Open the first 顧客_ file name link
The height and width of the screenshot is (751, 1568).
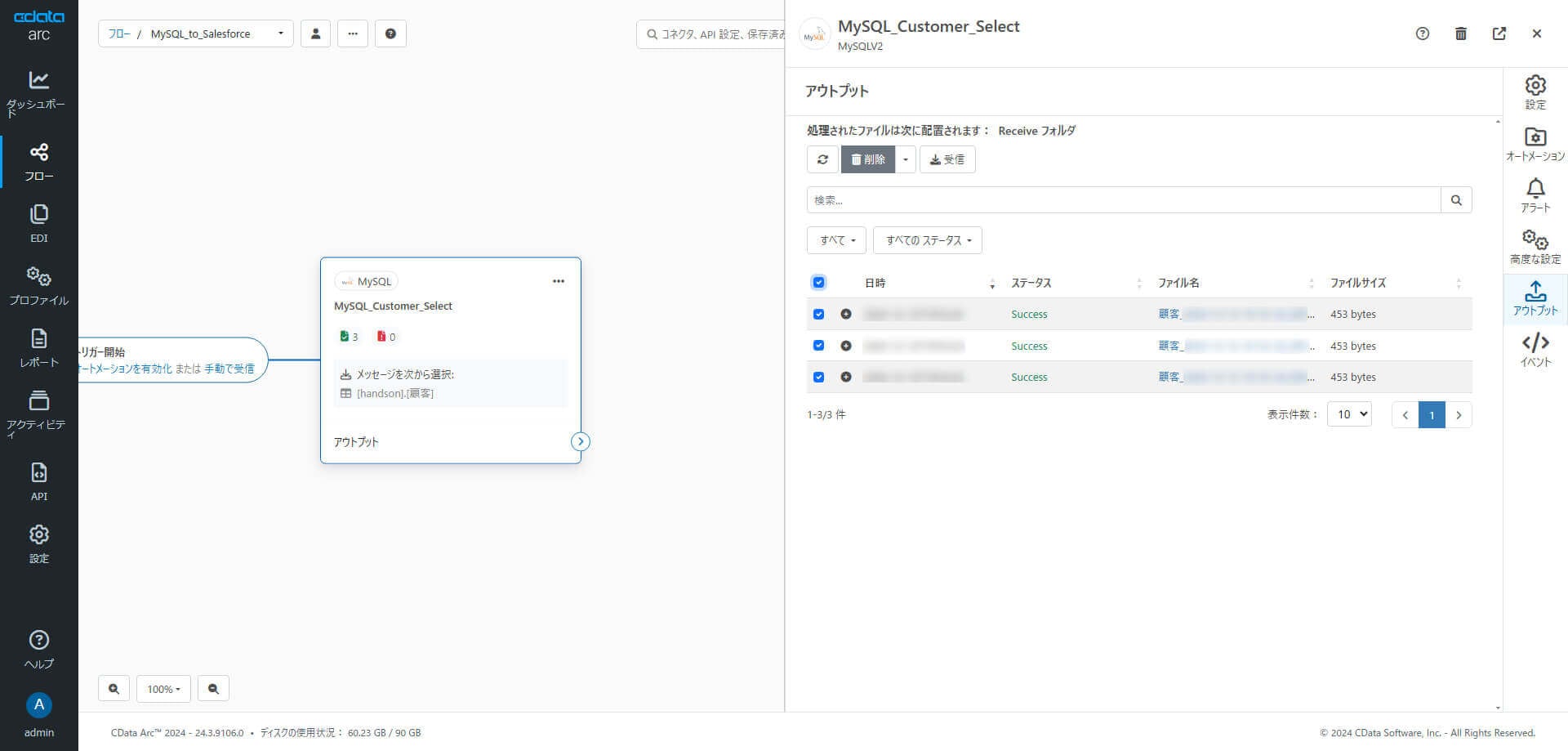point(1236,314)
